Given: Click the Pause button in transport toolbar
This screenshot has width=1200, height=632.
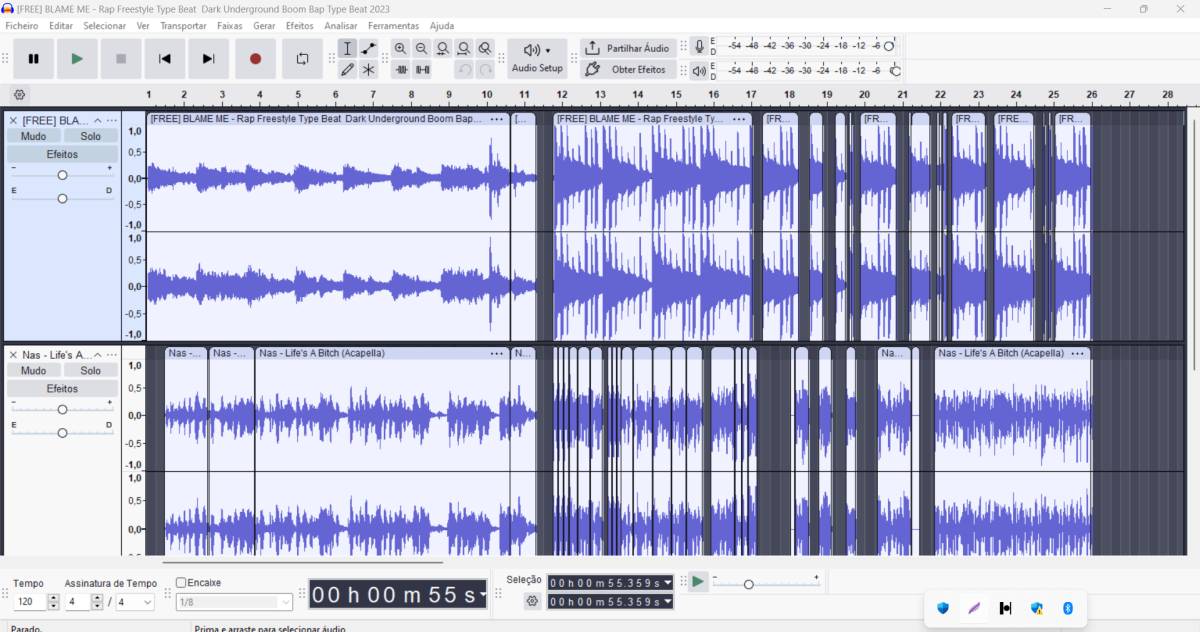Looking at the screenshot, I should pos(33,59).
